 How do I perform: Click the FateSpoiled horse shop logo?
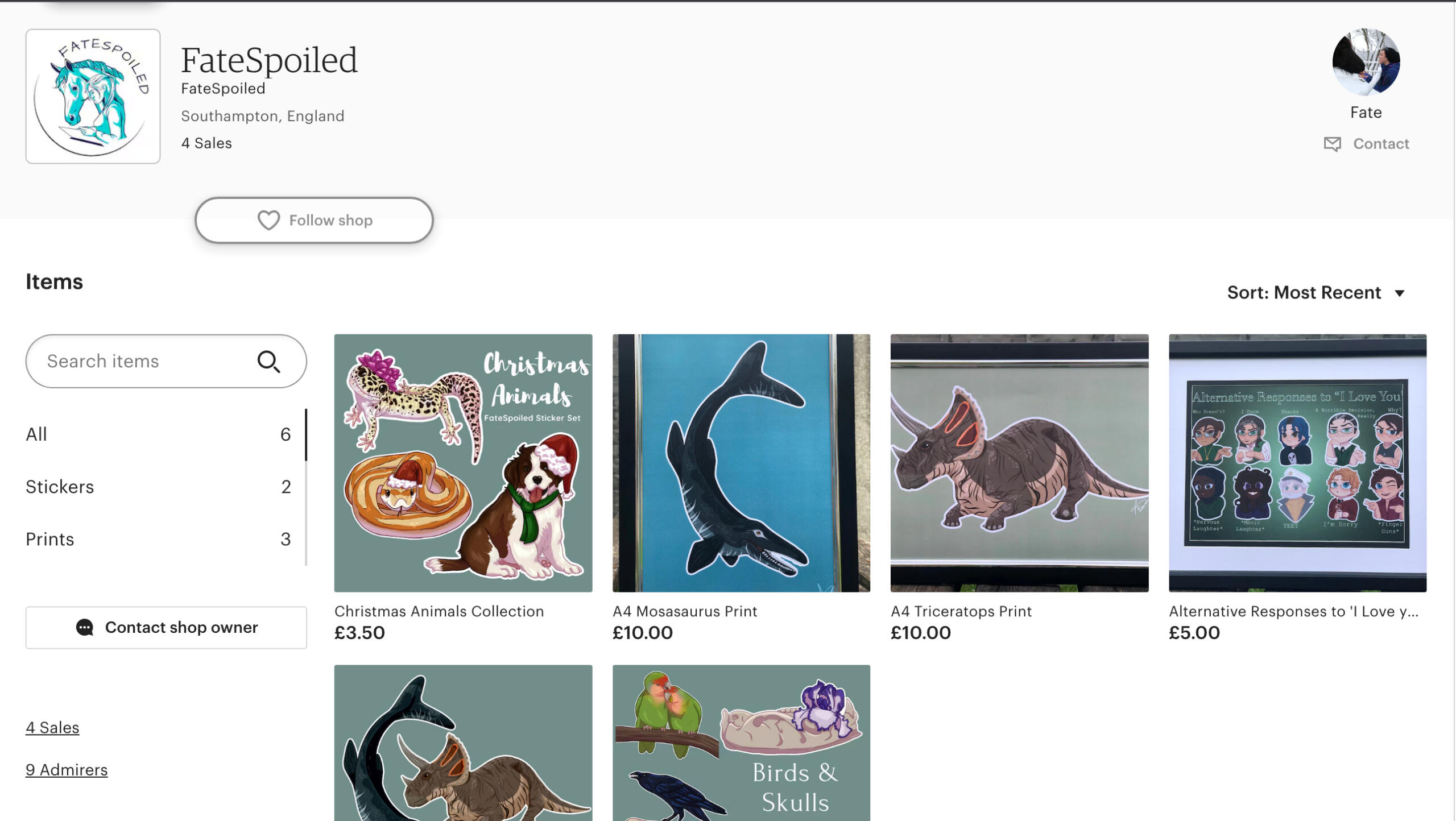[93, 96]
